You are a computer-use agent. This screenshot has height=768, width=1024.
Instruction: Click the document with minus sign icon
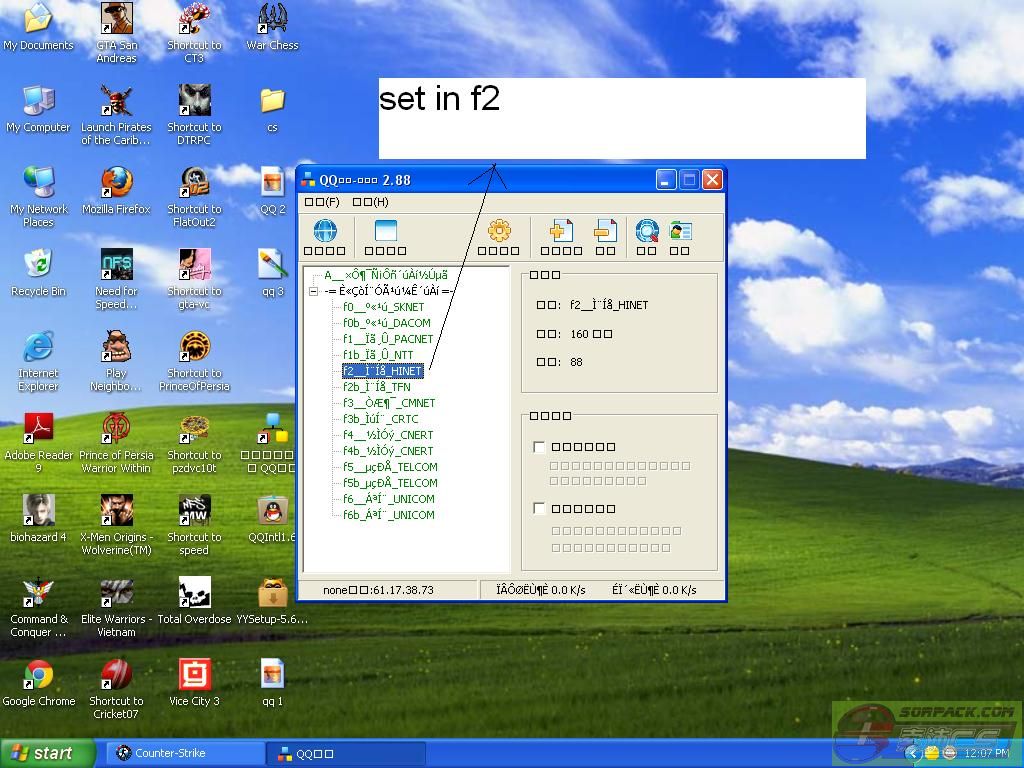(x=605, y=231)
